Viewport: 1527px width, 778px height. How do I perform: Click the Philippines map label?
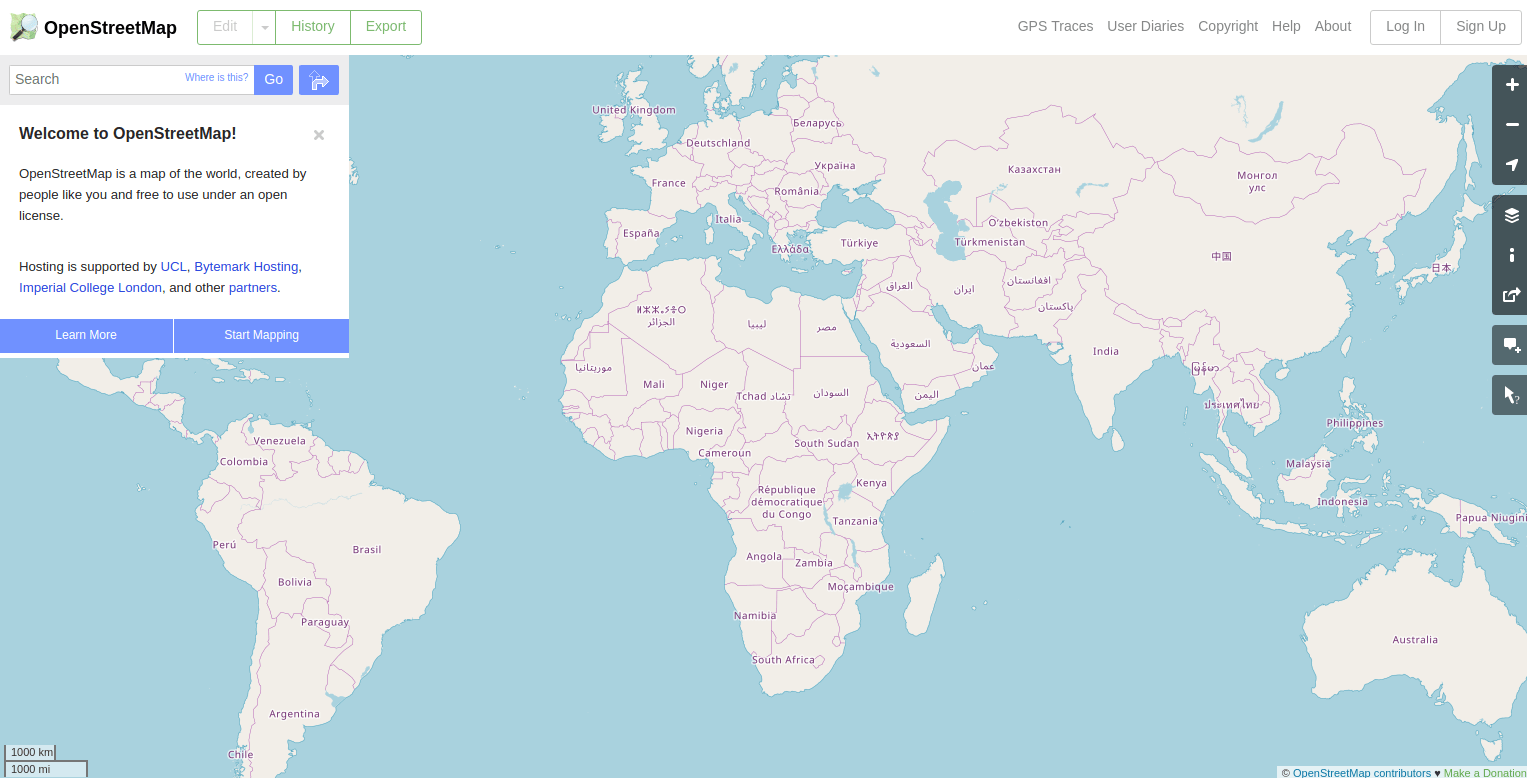coord(1355,423)
